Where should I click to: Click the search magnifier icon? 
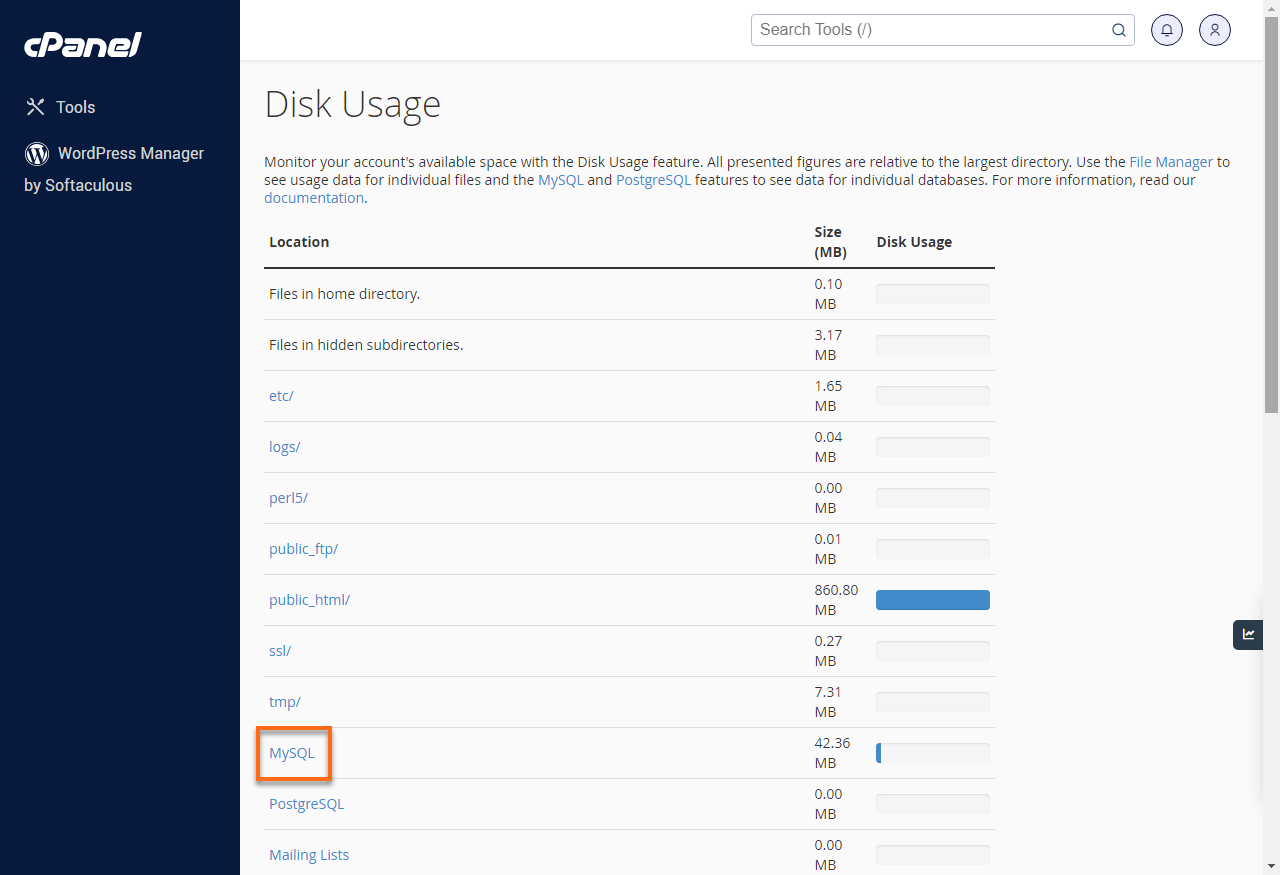[x=1118, y=30]
